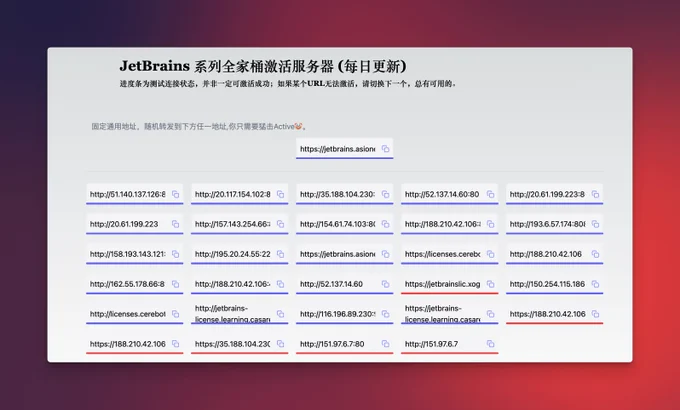
Task: Copy the http://20.117.154.102 server URL
Action: tap(281, 194)
